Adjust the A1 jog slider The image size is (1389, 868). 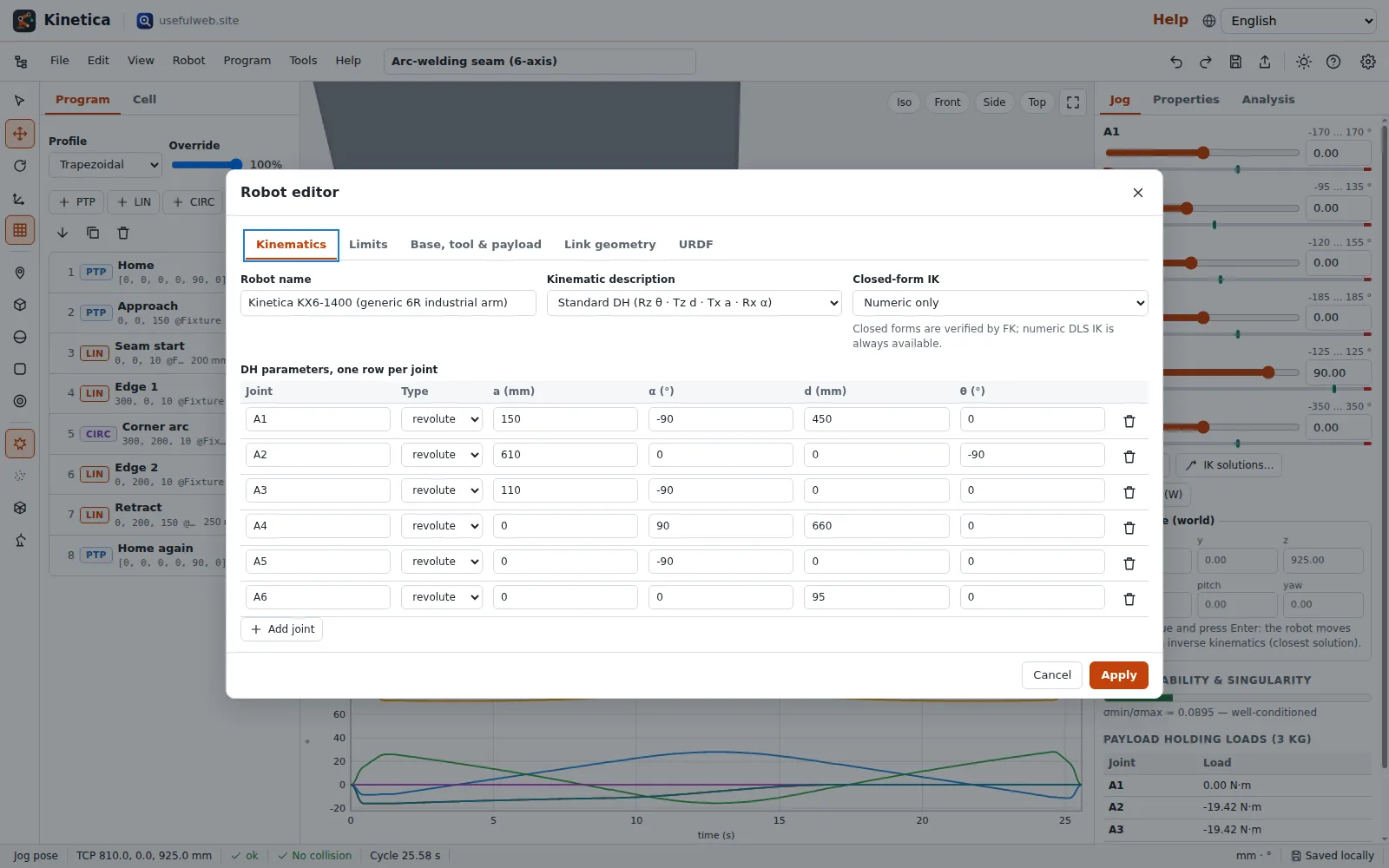(1202, 153)
